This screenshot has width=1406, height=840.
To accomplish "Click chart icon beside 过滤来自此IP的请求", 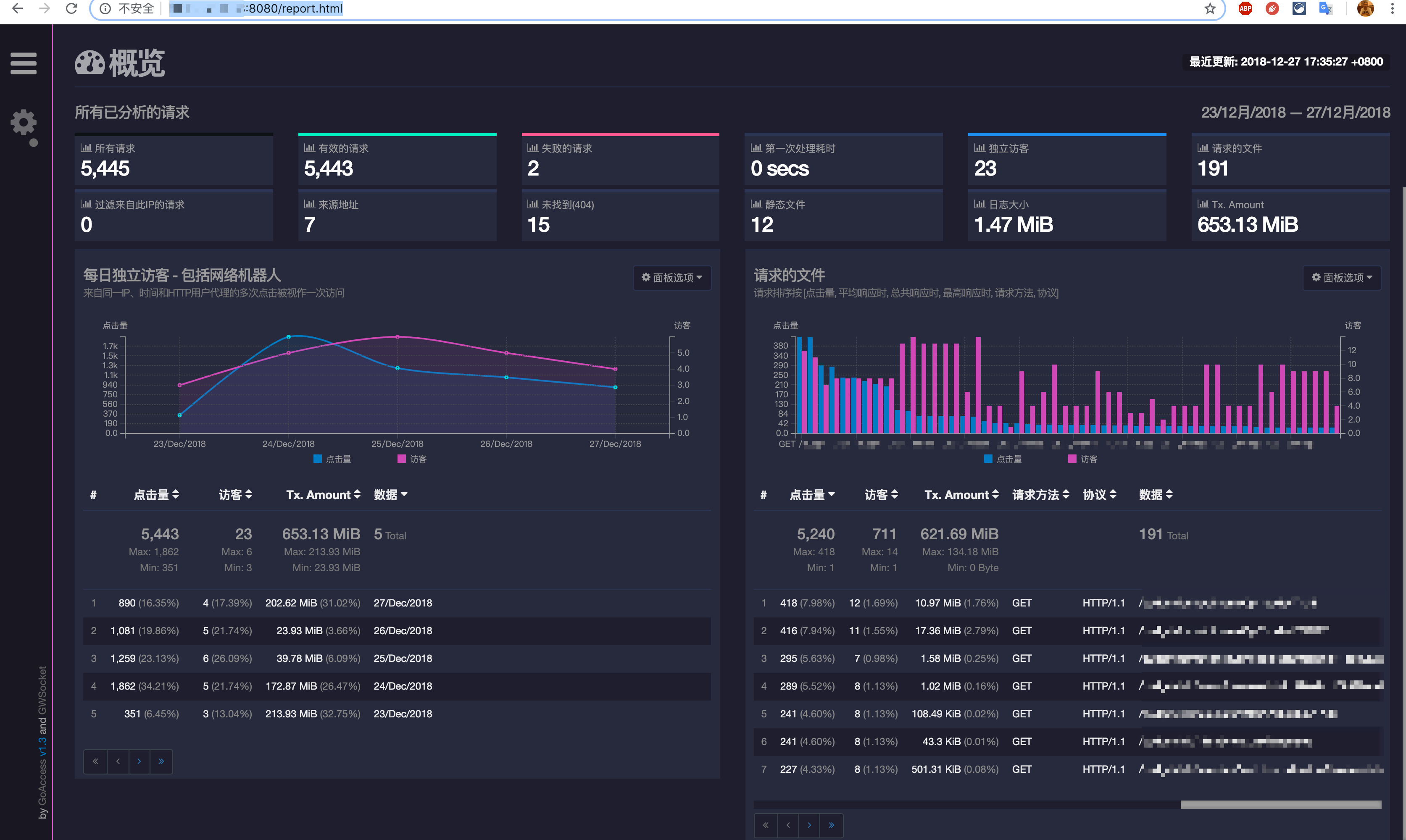I will click(x=86, y=205).
